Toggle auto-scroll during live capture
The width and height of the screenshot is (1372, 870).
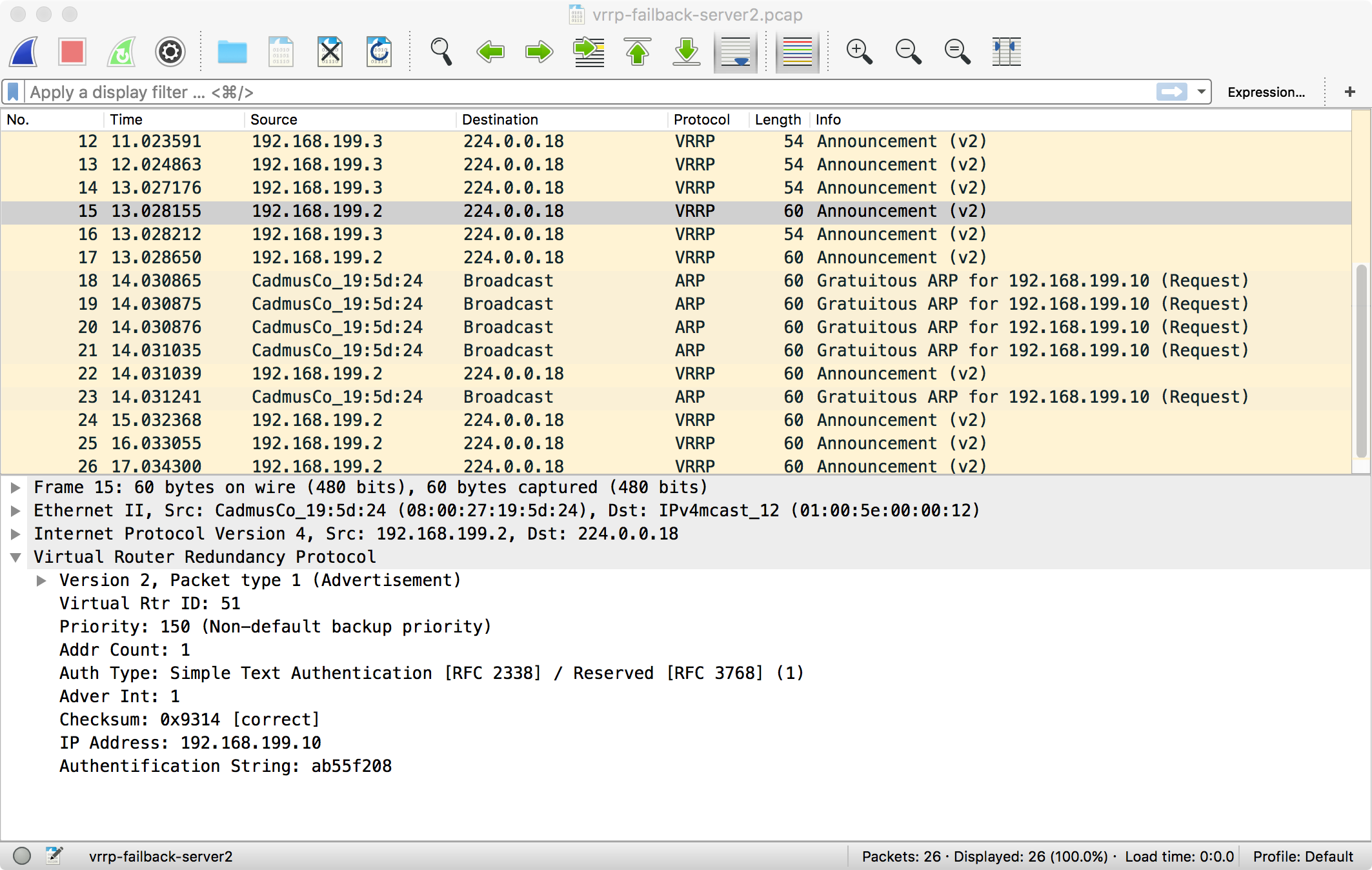pyautogui.click(x=736, y=52)
